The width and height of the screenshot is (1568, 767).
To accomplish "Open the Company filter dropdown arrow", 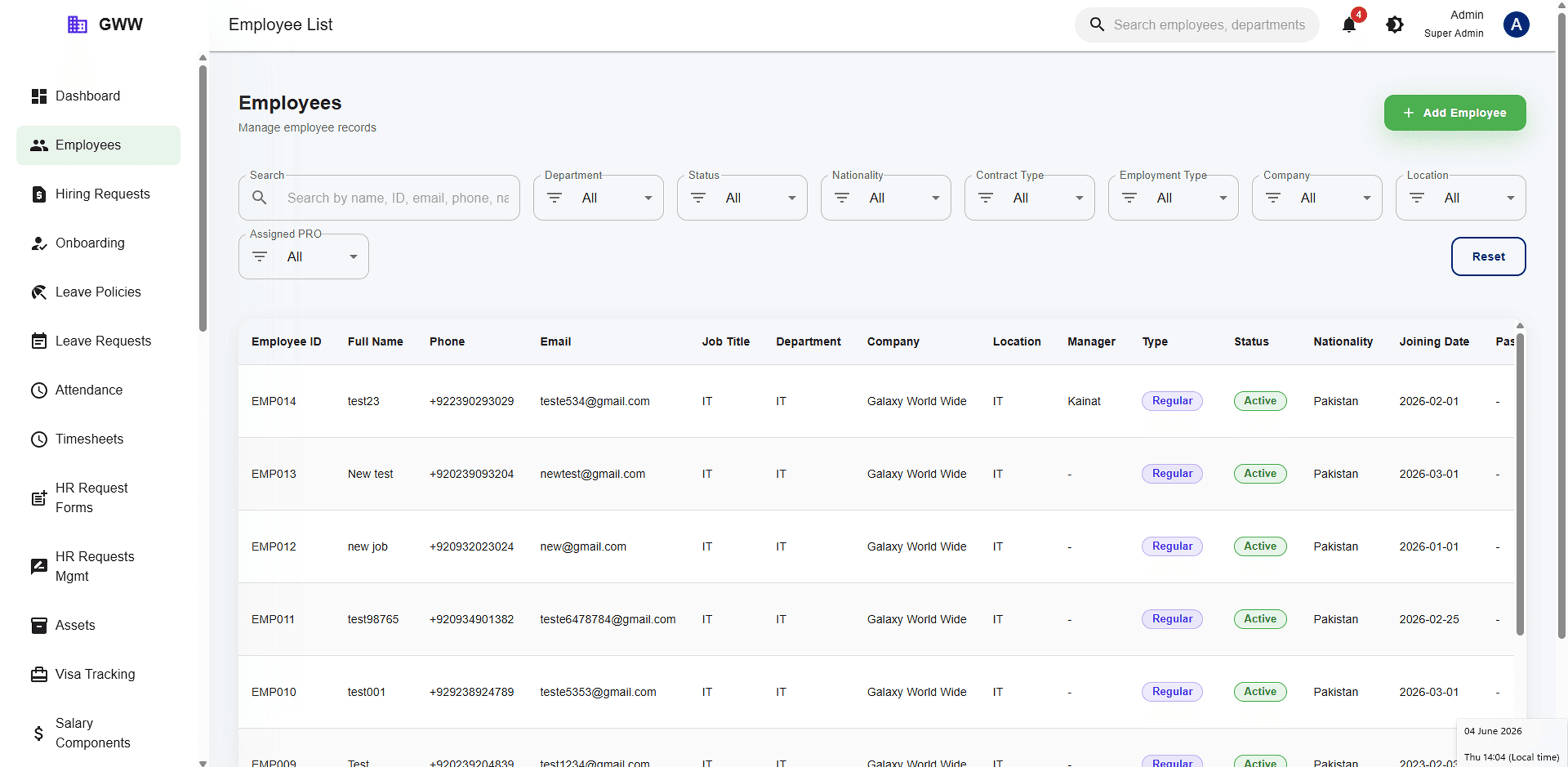I will click(1367, 198).
